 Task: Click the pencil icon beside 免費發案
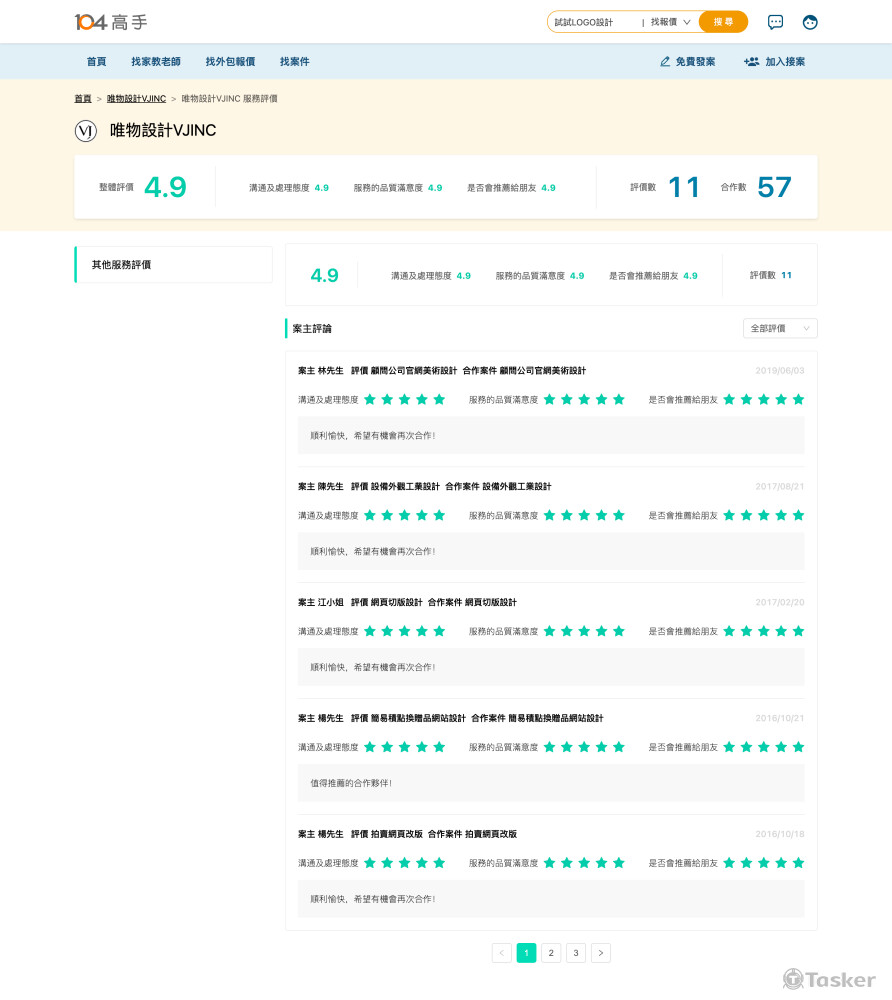pos(665,62)
